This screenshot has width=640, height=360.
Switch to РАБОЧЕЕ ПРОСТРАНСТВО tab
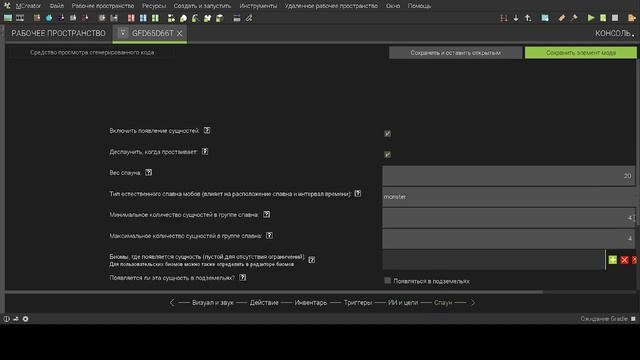pyautogui.click(x=58, y=33)
